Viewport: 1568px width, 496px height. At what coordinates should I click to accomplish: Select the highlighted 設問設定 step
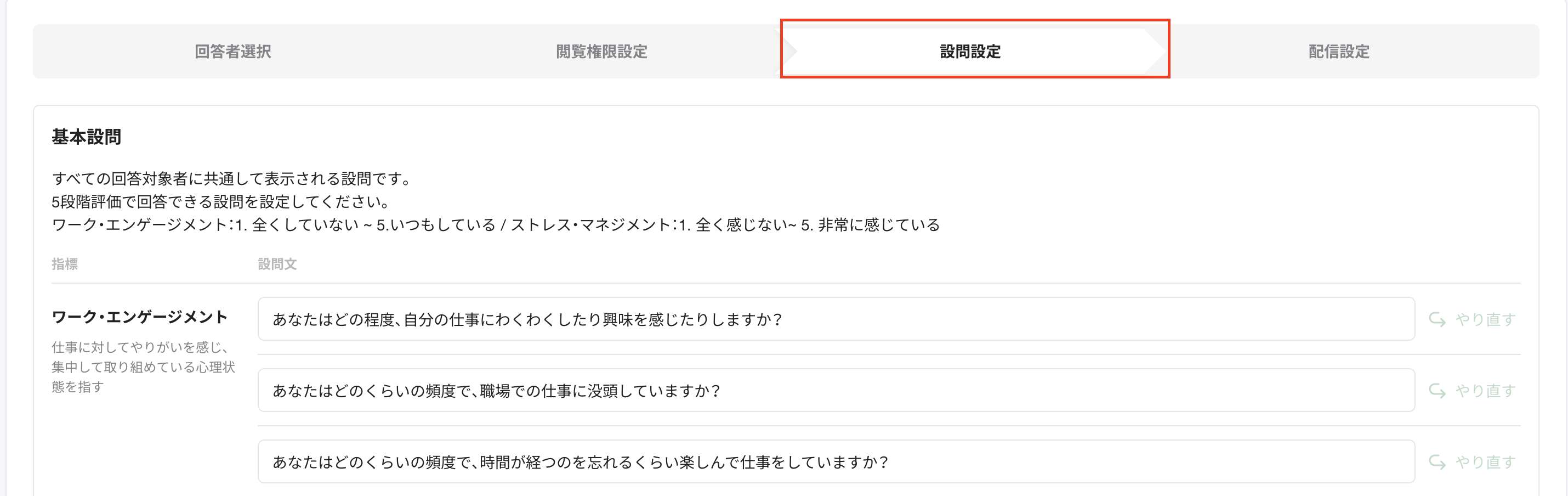tap(975, 52)
